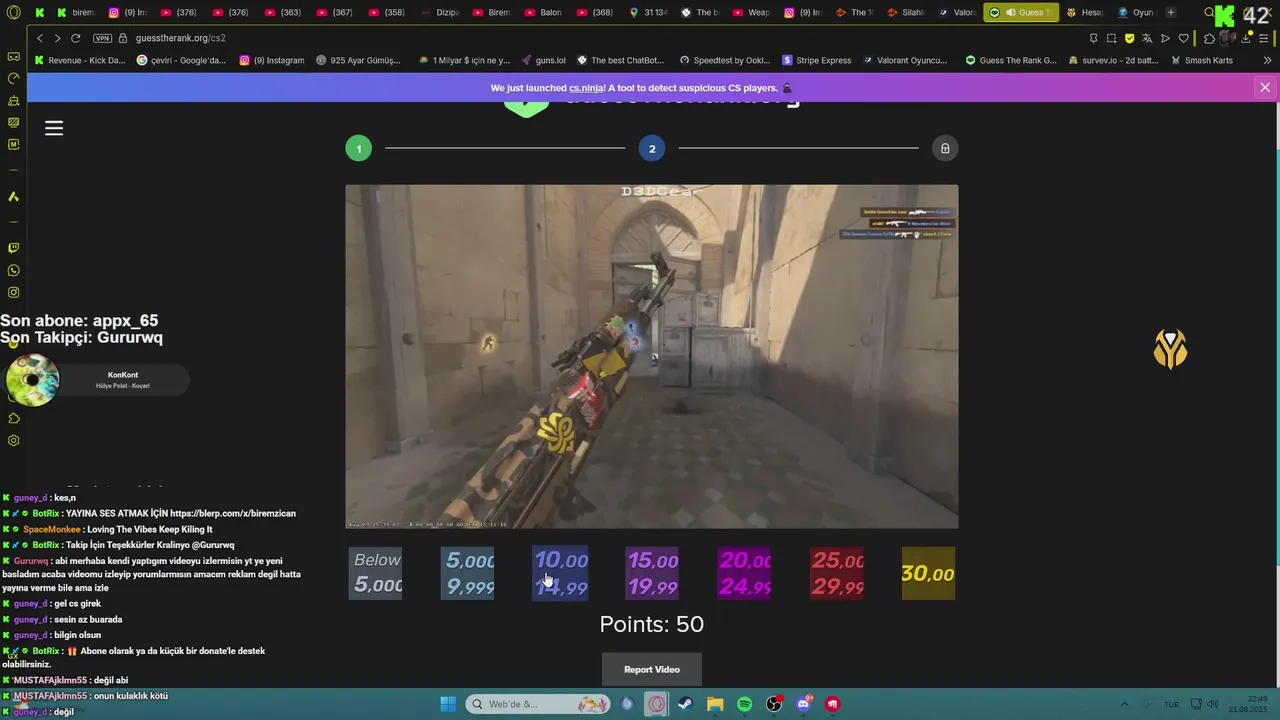Open the Windows Start menu

tap(448, 704)
